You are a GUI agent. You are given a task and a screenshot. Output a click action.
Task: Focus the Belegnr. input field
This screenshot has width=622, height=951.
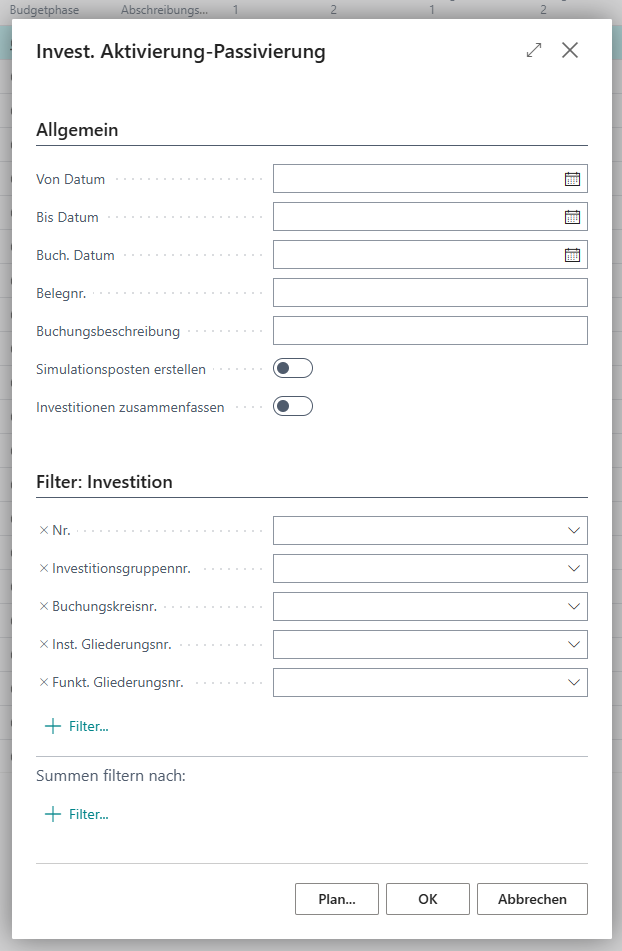[430, 293]
